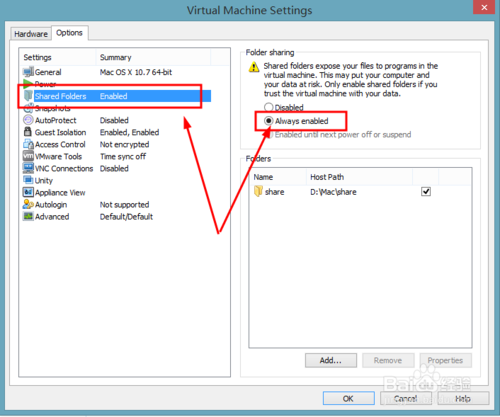Image resolution: width=500 pixels, height=417 pixels.
Task: Click the VMware Tools vm icon
Action: click(x=28, y=156)
